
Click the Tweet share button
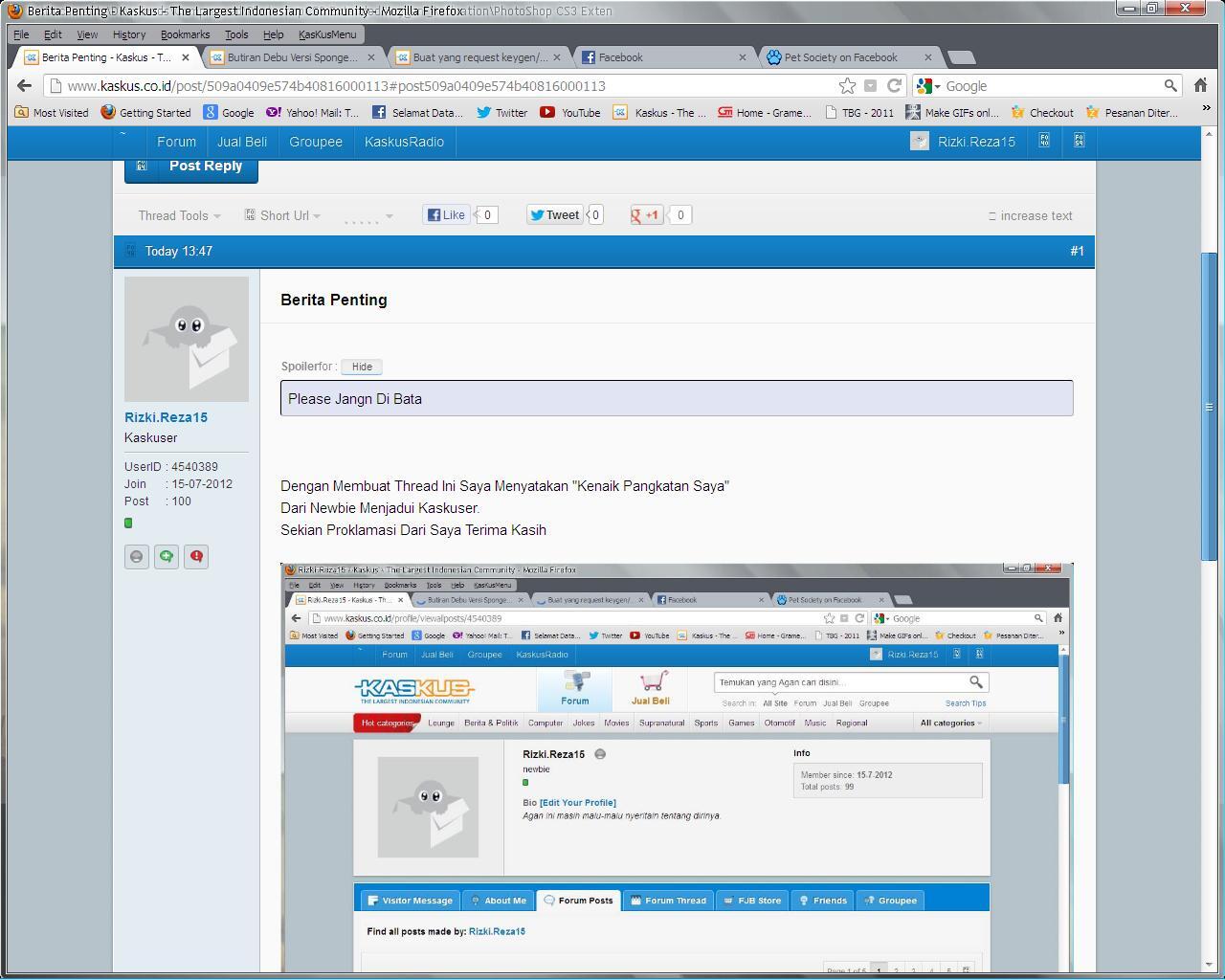click(x=555, y=215)
